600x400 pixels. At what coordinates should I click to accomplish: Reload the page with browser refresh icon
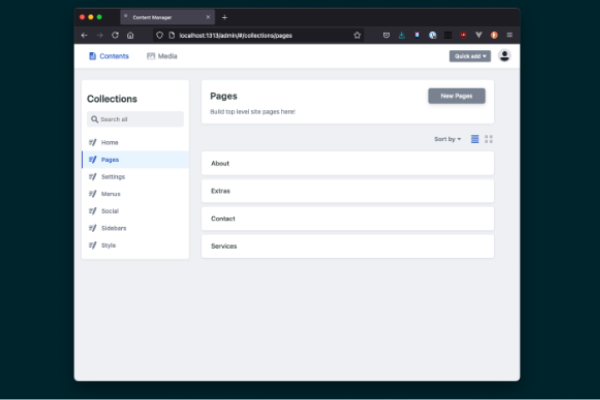[115, 35]
